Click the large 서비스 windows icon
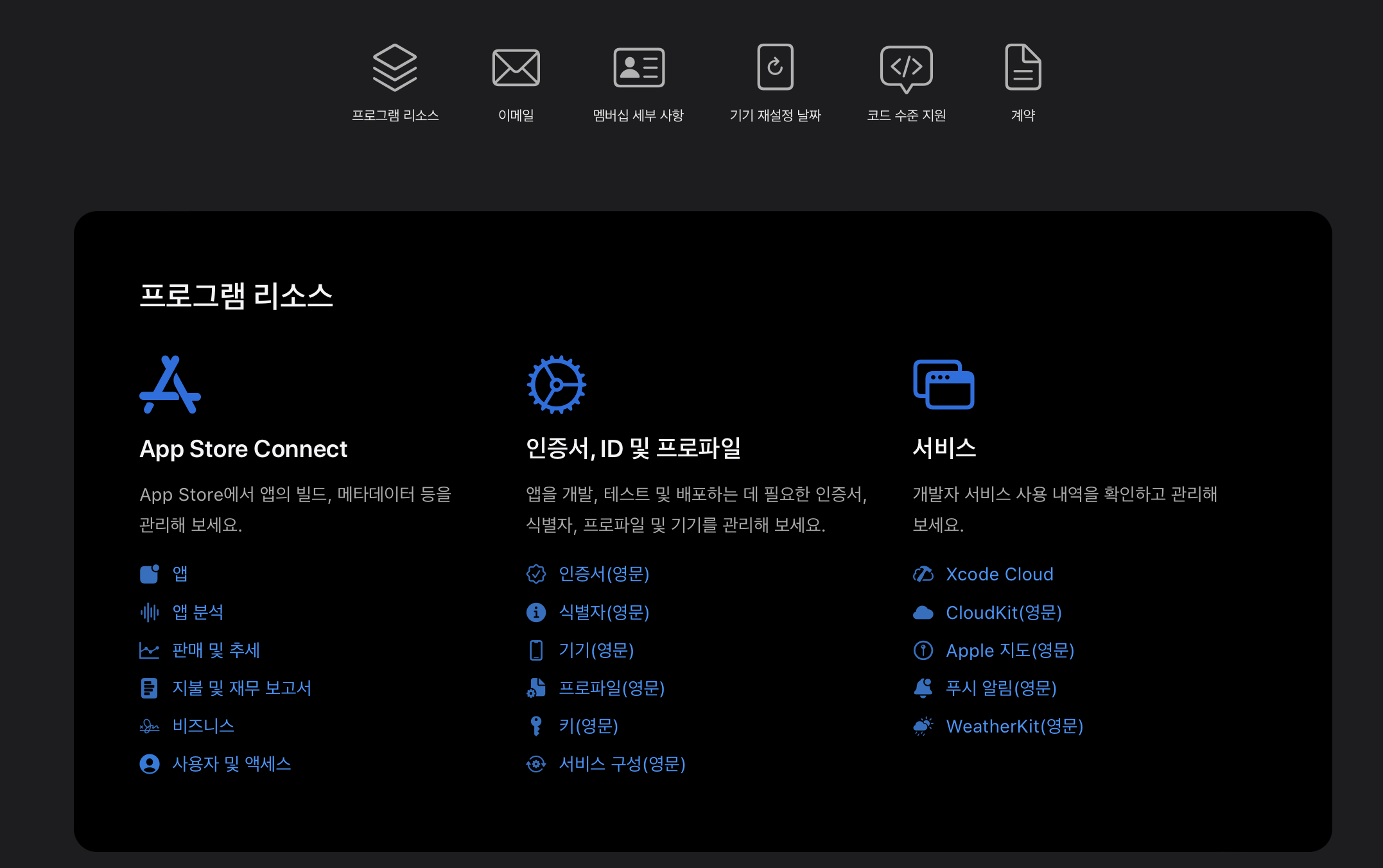Viewport: 1383px width, 868px height. point(943,385)
